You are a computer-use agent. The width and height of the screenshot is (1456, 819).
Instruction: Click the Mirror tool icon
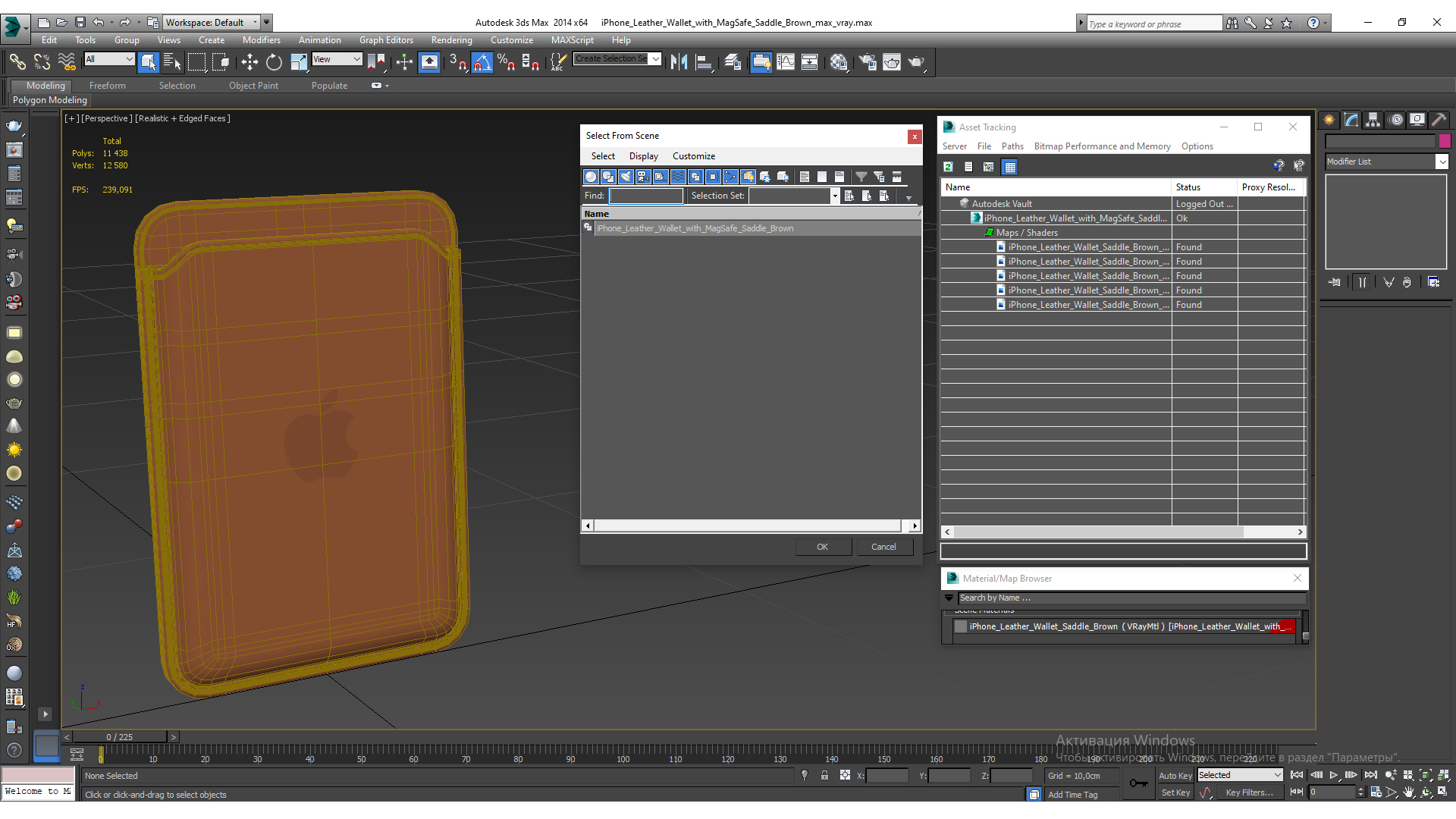[679, 62]
